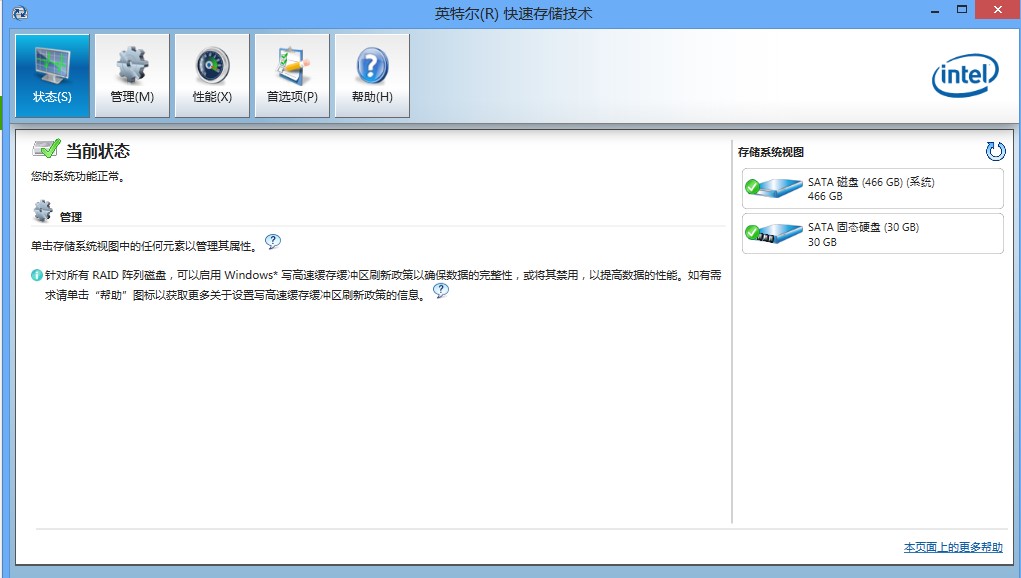
Task: Refresh the storage system view
Action: pos(995,151)
